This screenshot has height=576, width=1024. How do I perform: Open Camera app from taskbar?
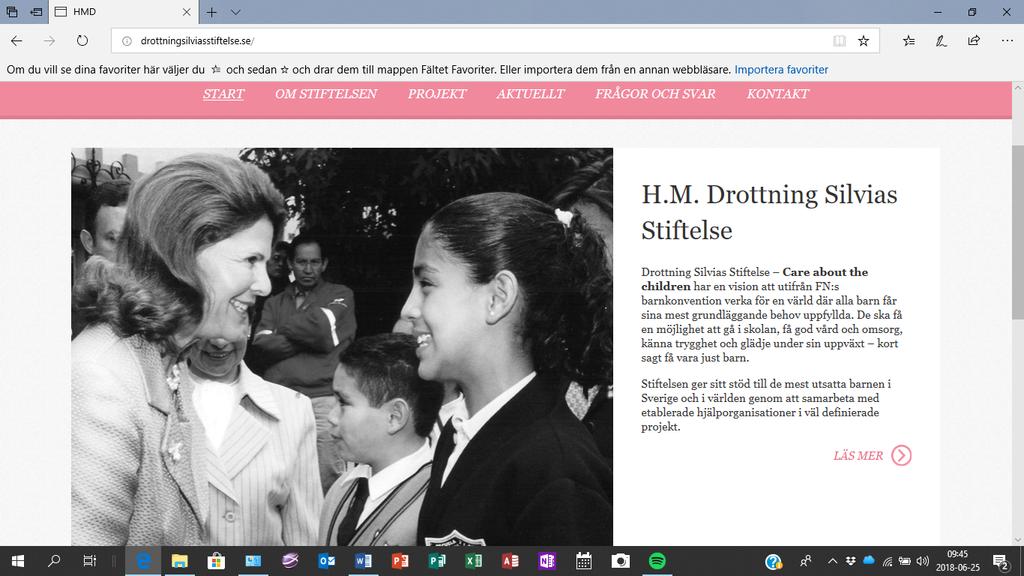pyautogui.click(x=620, y=561)
